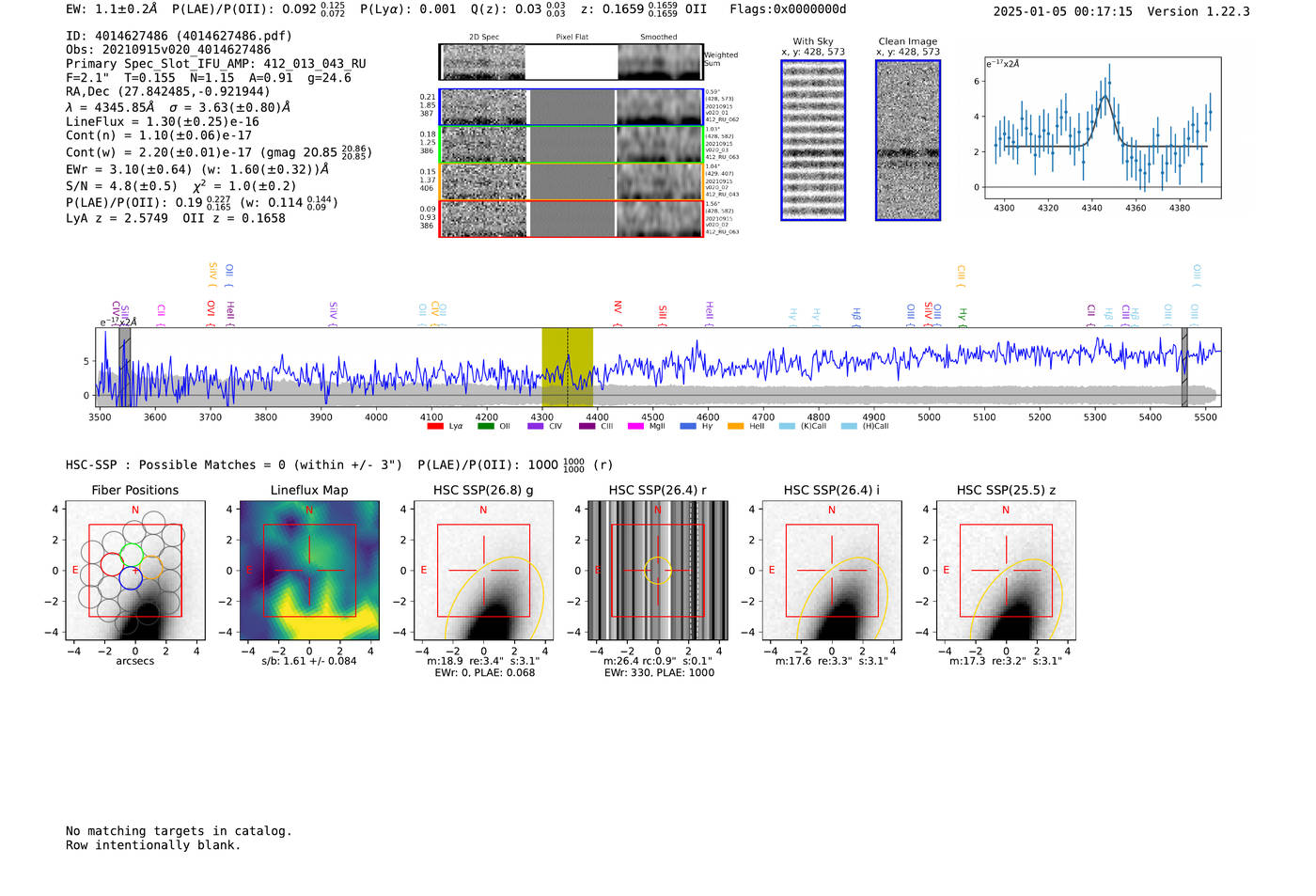Click the Primary Spec_Slot_IFU_AMP text line
Image resolution: width=1316 pixels, height=896 pixels.
coord(216,64)
